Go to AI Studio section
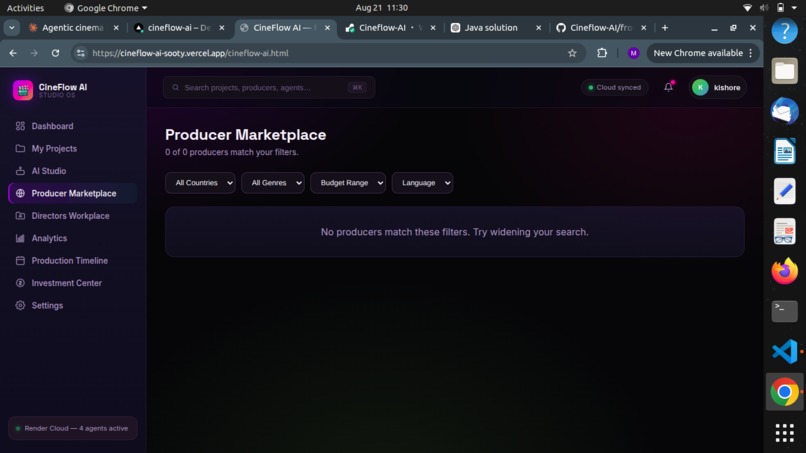Viewport: 806px width, 453px height. tap(72, 171)
